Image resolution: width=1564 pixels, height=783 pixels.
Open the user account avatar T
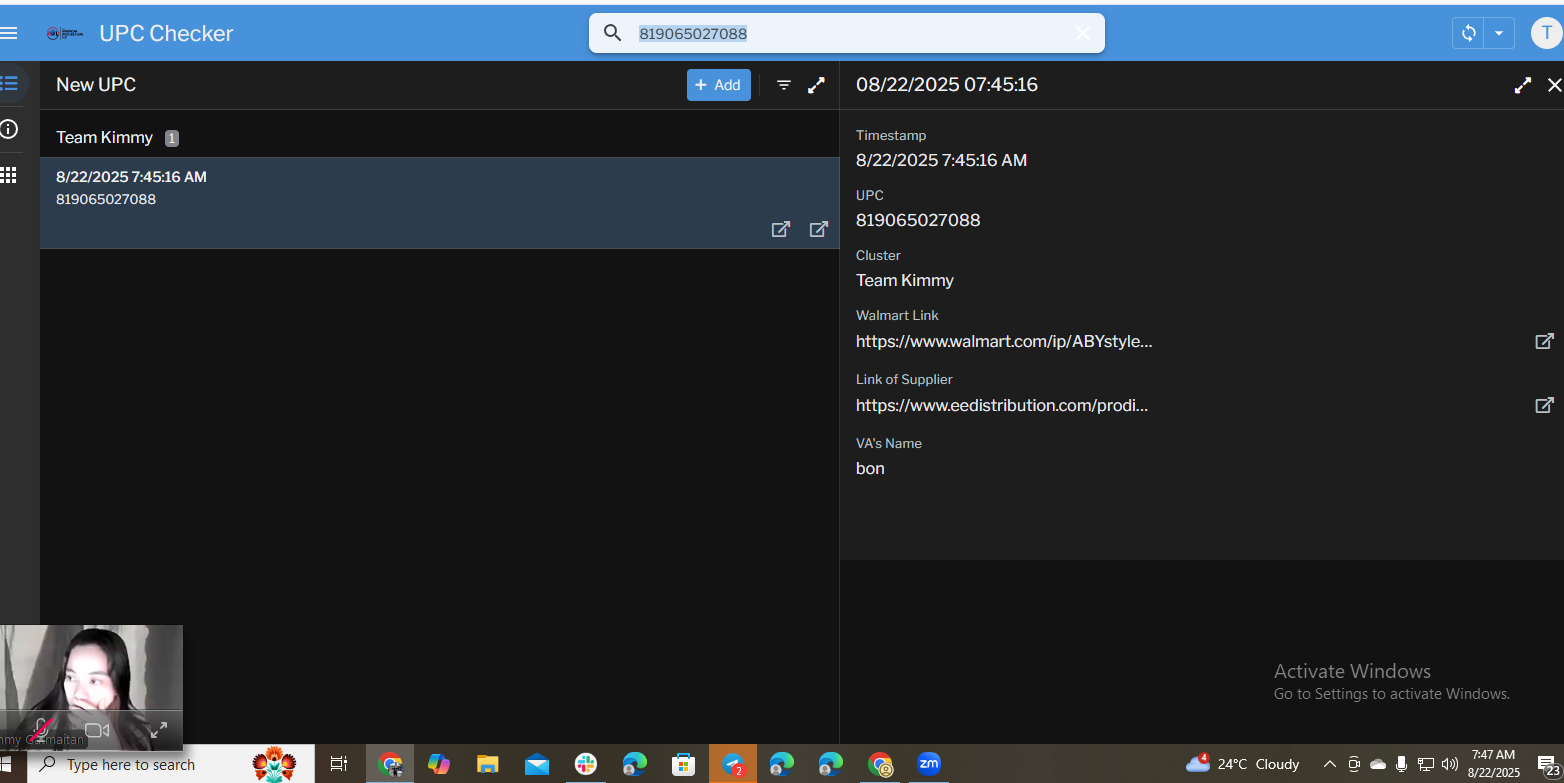[1546, 33]
